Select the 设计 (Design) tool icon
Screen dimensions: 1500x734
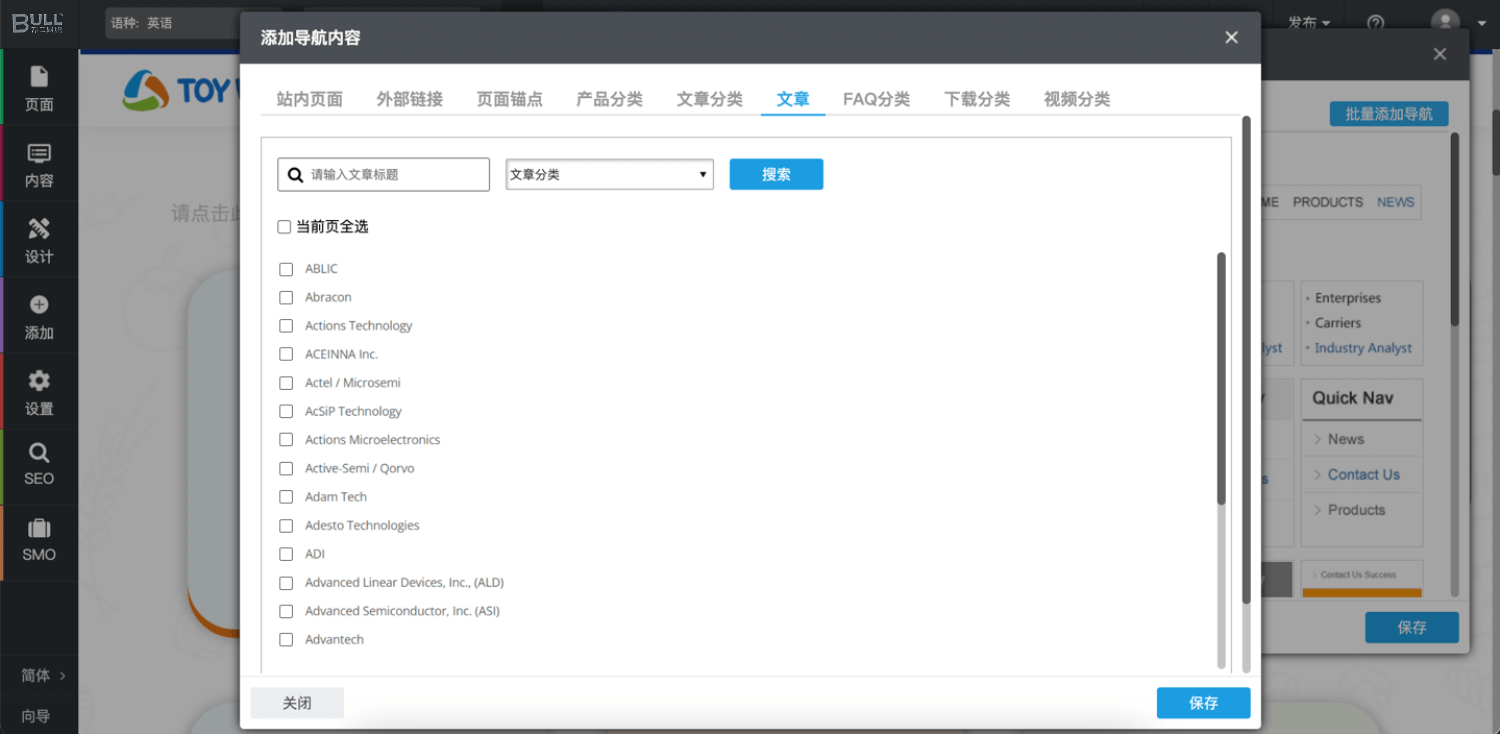39,230
